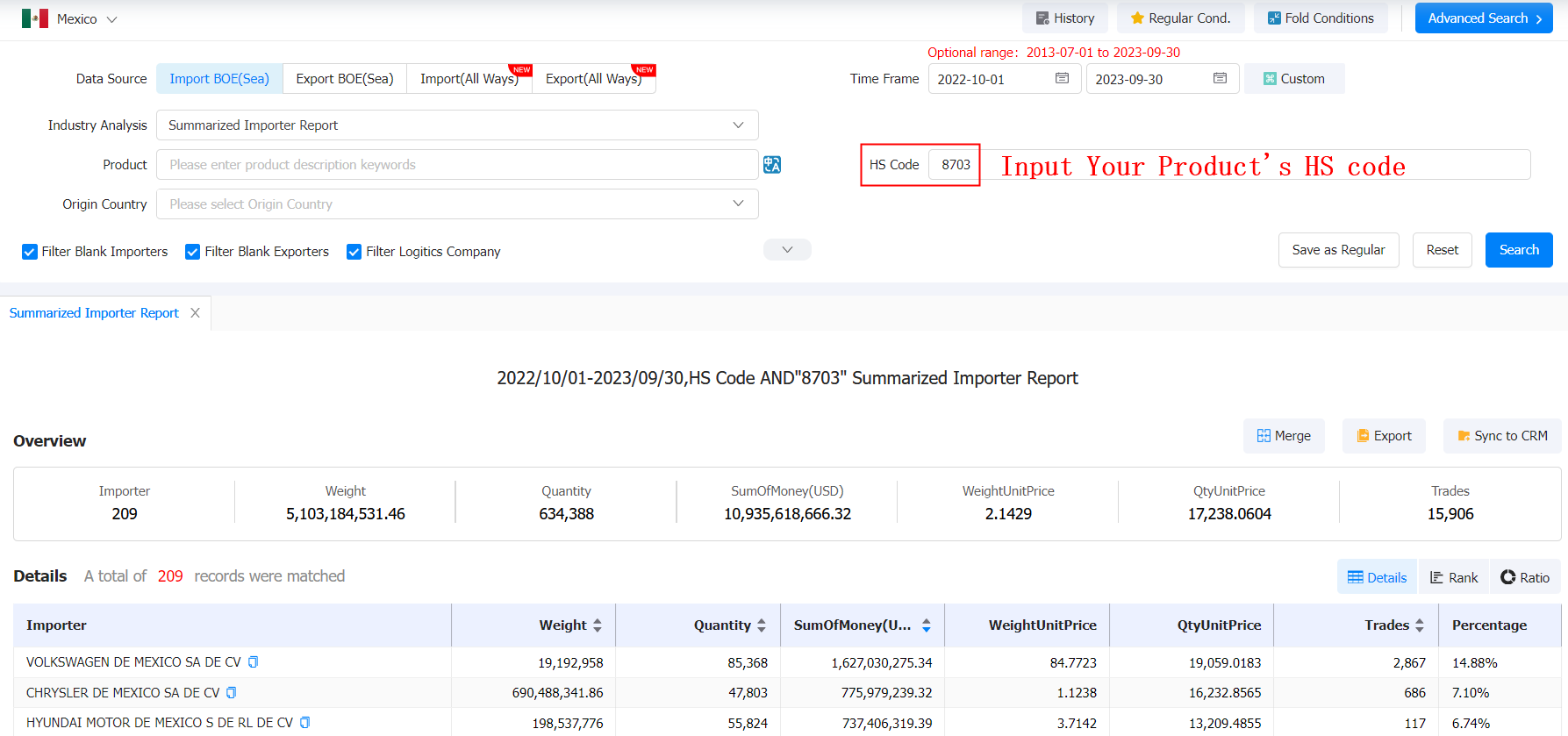Close the Summarized Importer Report tab

point(195,313)
